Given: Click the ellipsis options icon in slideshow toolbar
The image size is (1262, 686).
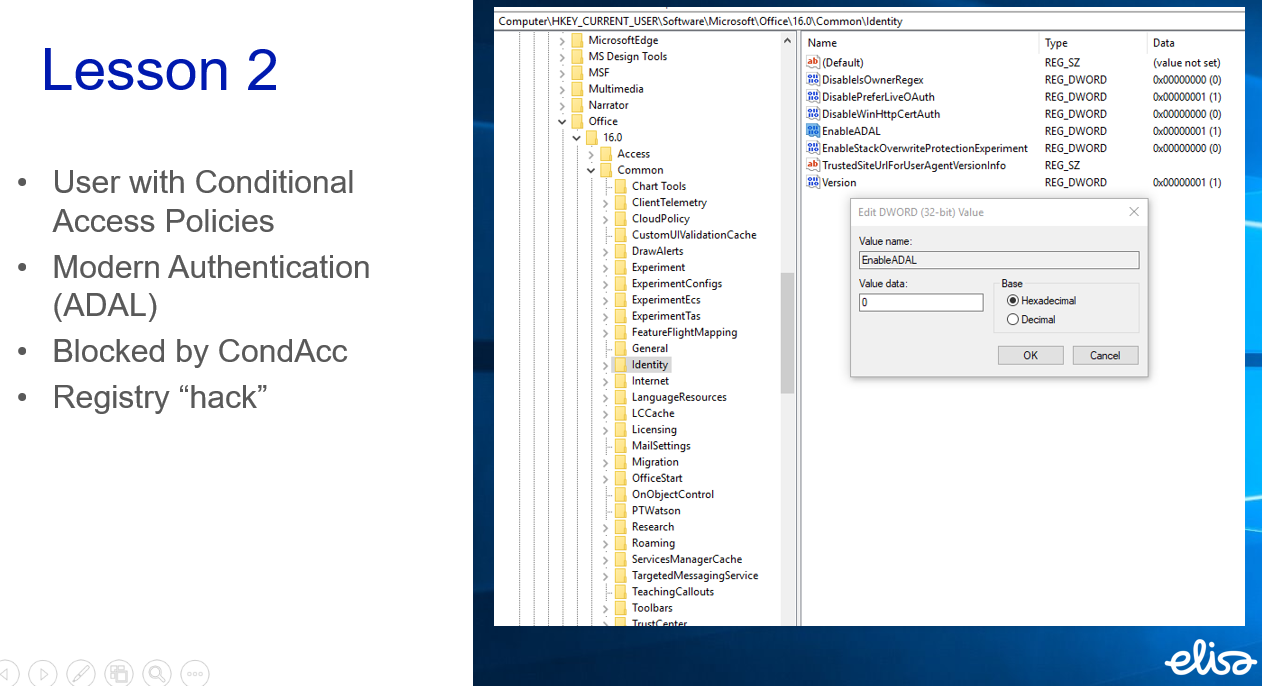Looking at the screenshot, I should pyautogui.click(x=195, y=673).
